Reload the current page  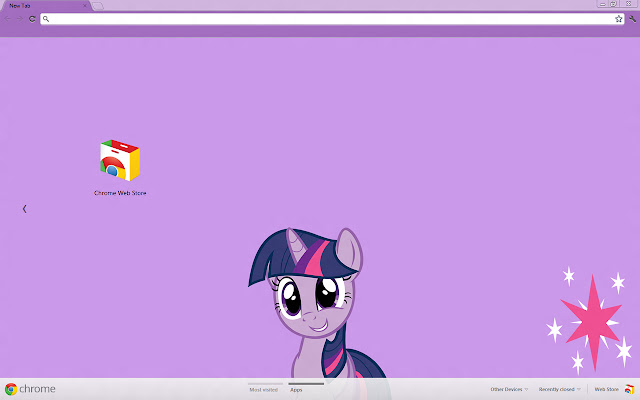tap(32, 19)
